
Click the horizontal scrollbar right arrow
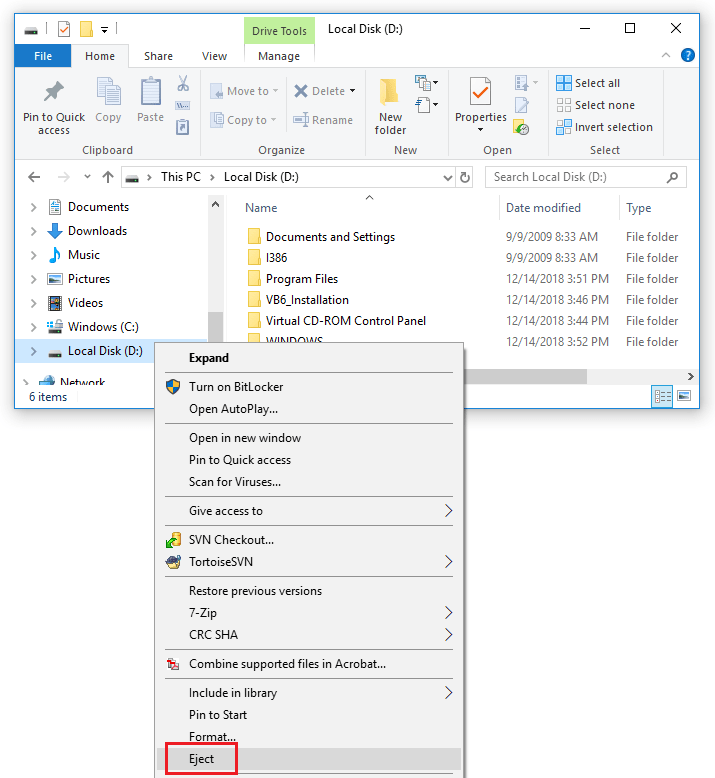(691, 377)
